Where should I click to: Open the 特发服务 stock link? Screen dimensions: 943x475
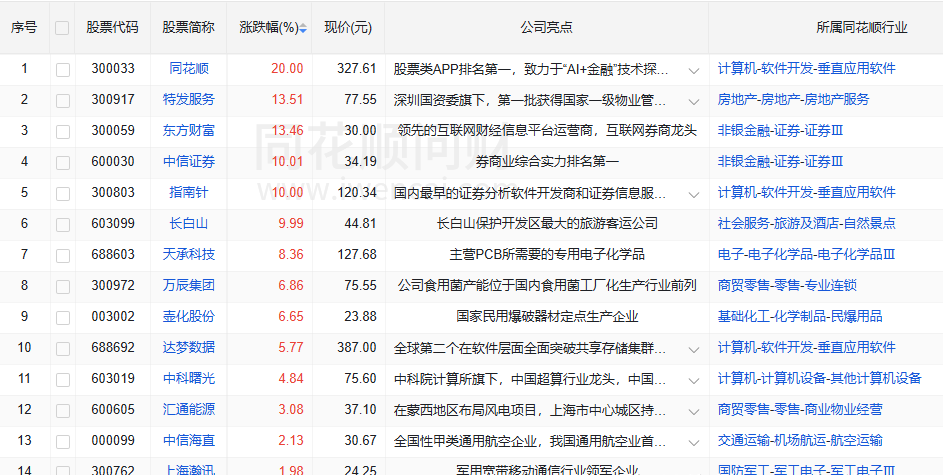point(189,99)
